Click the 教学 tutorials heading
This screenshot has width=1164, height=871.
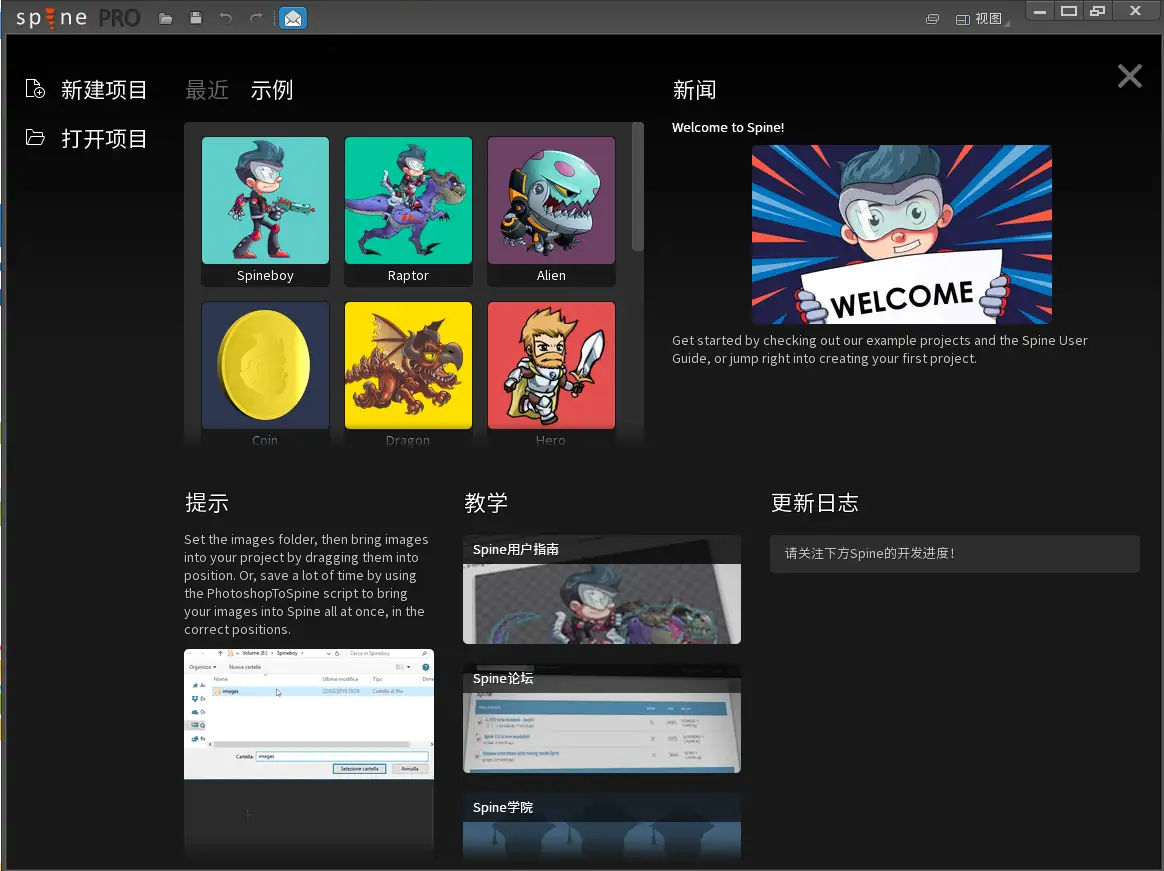click(x=485, y=503)
